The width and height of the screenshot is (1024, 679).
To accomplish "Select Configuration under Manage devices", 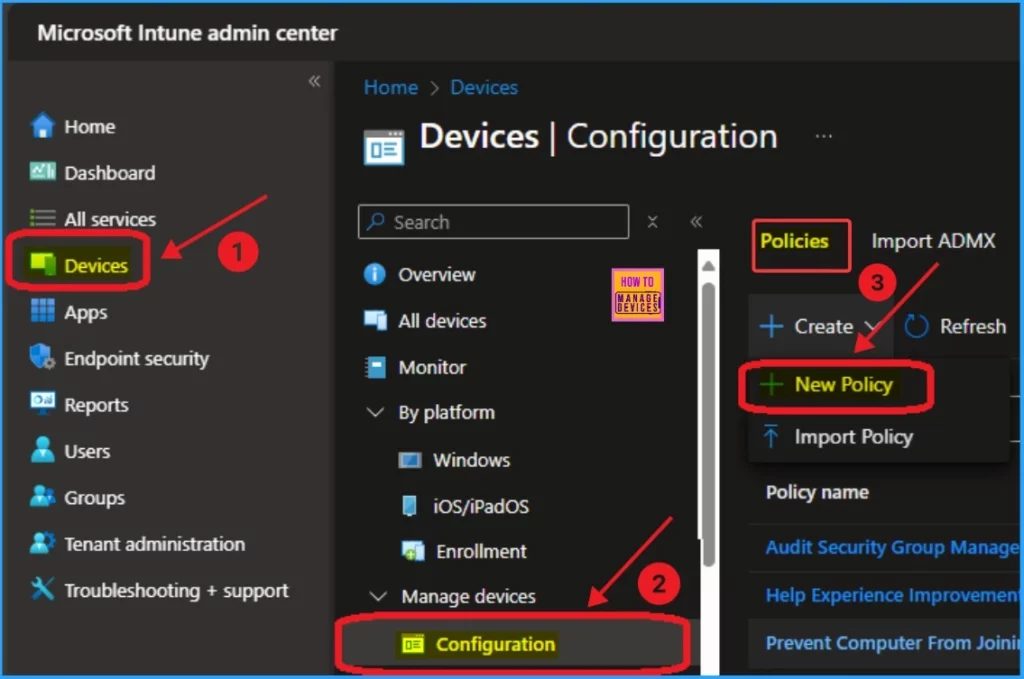I will click(495, 644).
